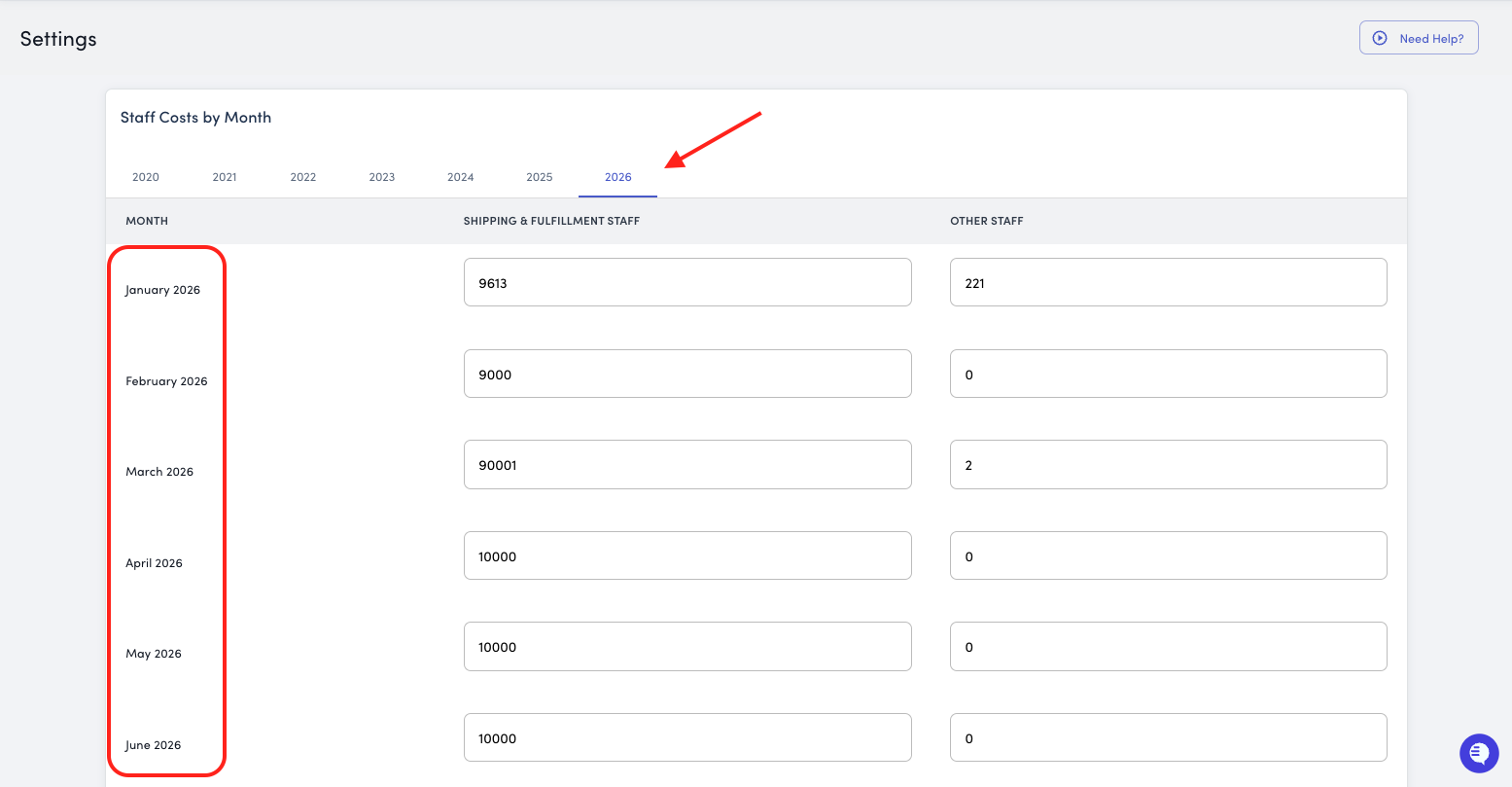This screenshot has height=787, width=1512.
Task: Edit April 2026 shipping staff cost
Action: pyautogui.click(x=687, y=556)
